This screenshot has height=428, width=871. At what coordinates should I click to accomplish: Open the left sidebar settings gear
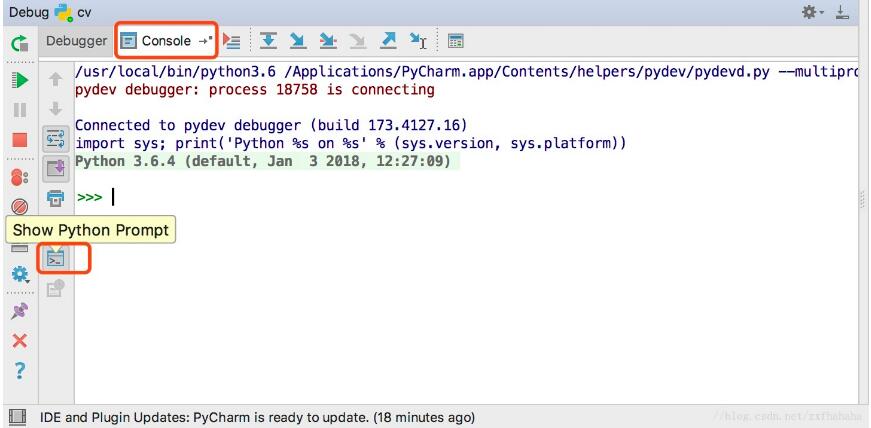tap(19, 274)
